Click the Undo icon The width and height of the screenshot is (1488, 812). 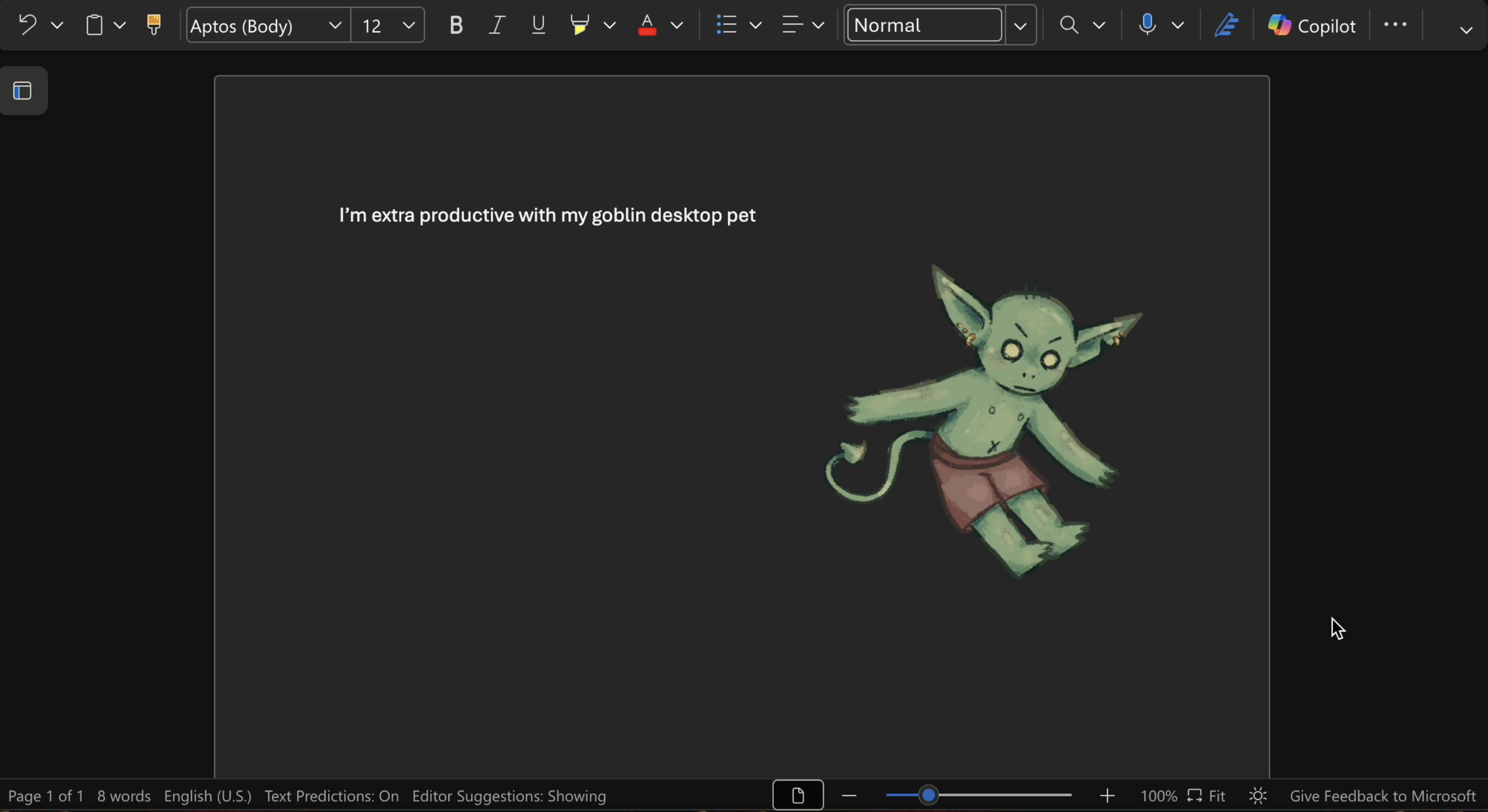pyautogui.click(x=27, y=25)
